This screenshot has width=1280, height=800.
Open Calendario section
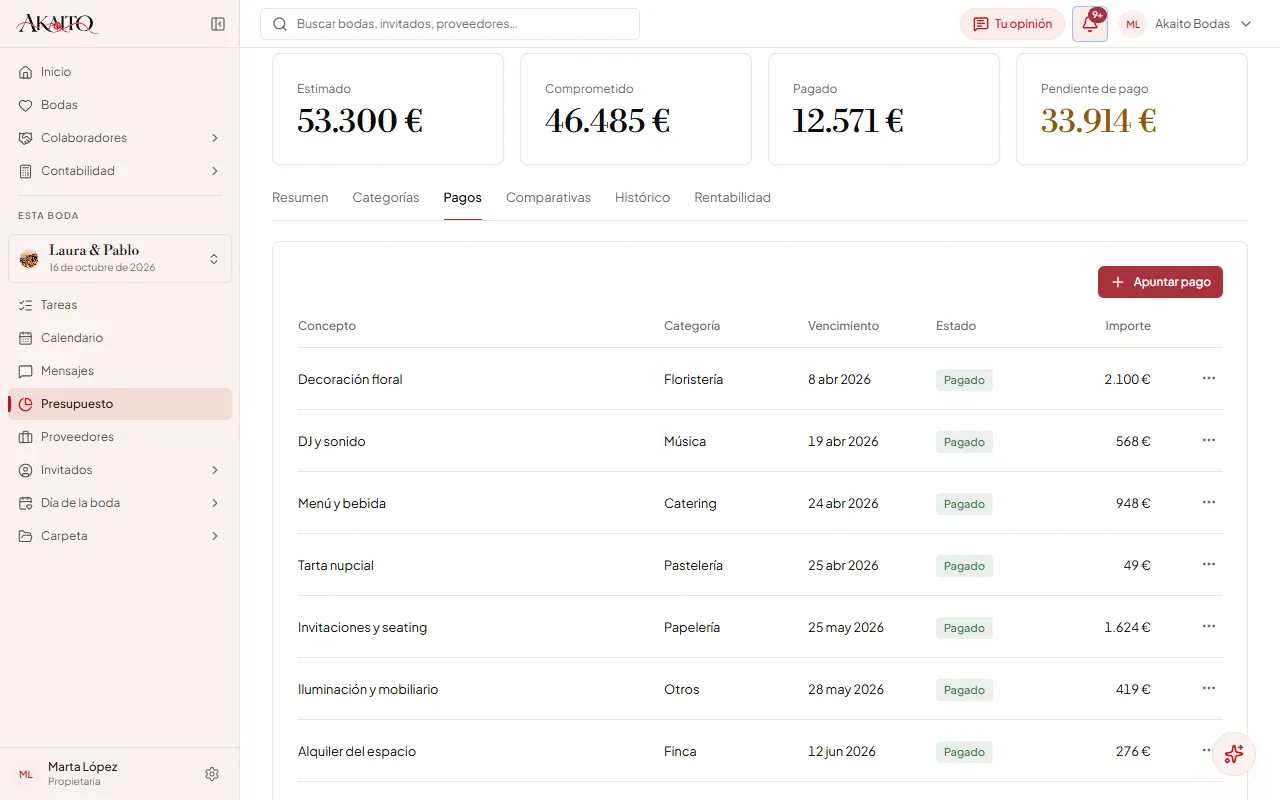point(120,338)
